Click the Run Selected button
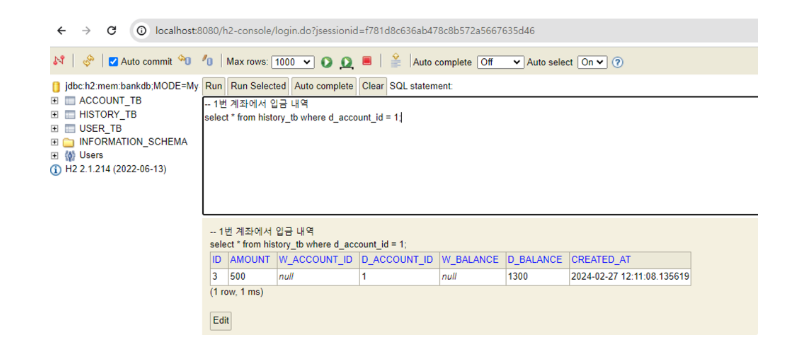Viewport: 808px width, 361px height. point(258,86)
